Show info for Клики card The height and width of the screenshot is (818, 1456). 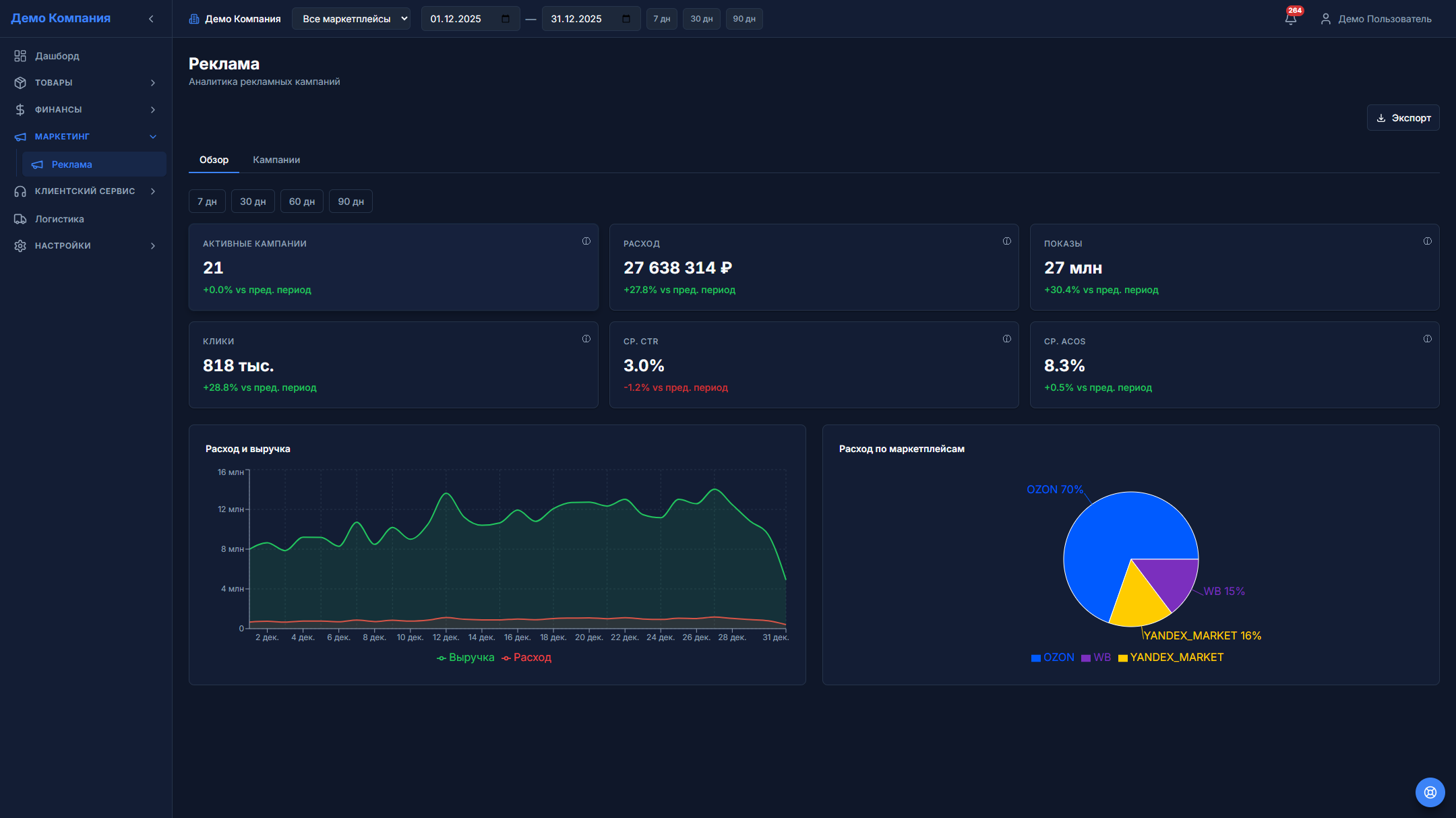[586, 339]
